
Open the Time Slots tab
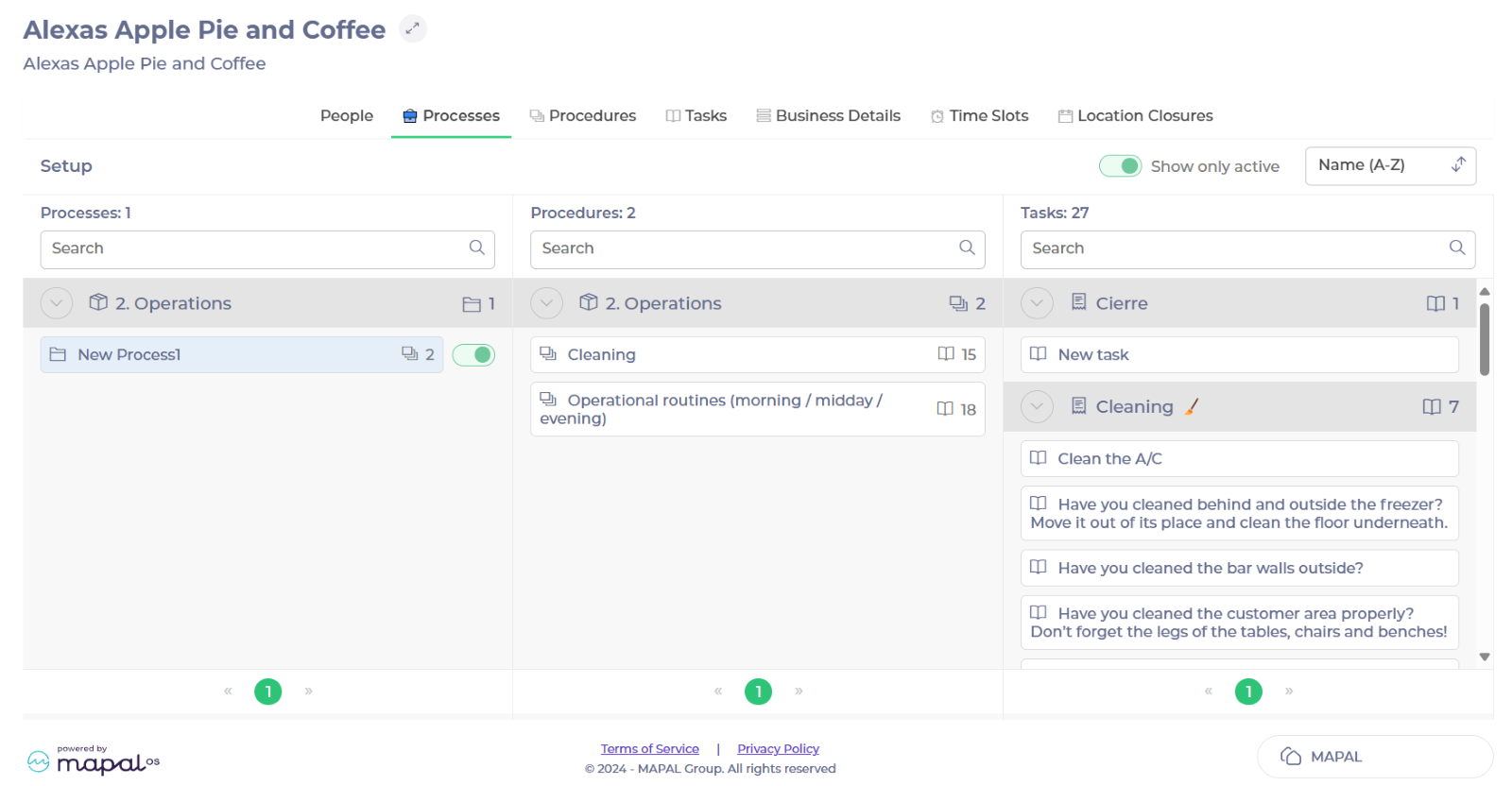980,115
